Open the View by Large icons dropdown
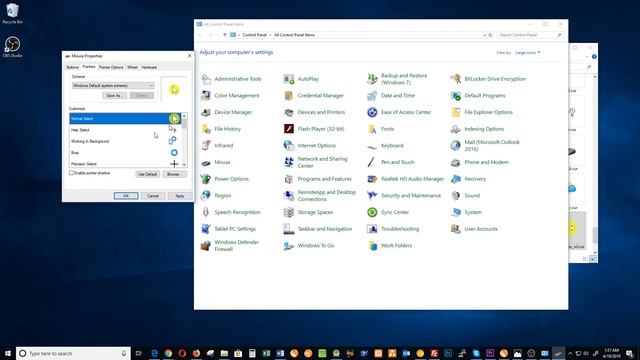 click(527, 53)
